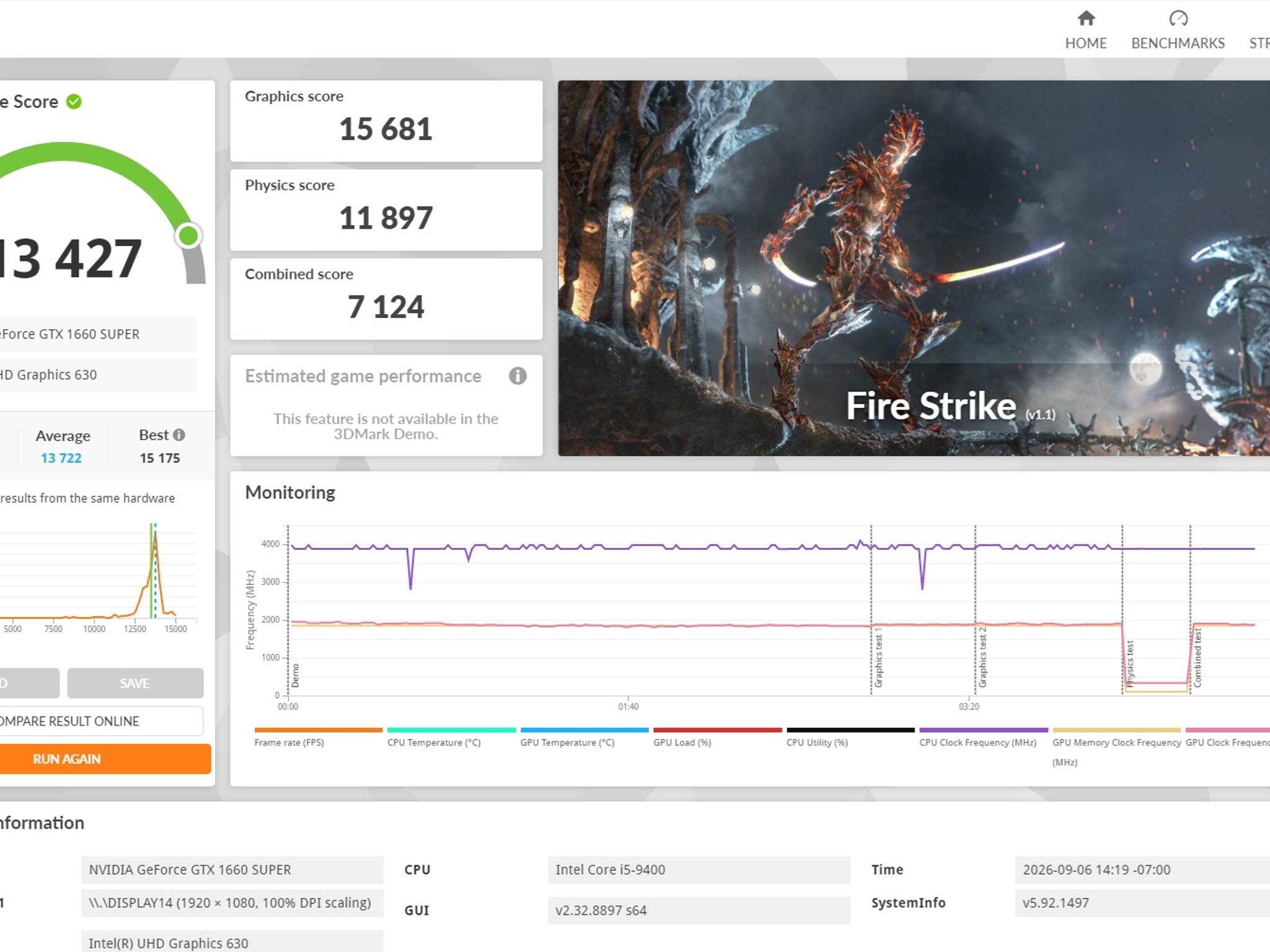This screenshot has width=1270, height=952.
Task: Open Estimated game performance info icon
Action: [x=518, y=376]
